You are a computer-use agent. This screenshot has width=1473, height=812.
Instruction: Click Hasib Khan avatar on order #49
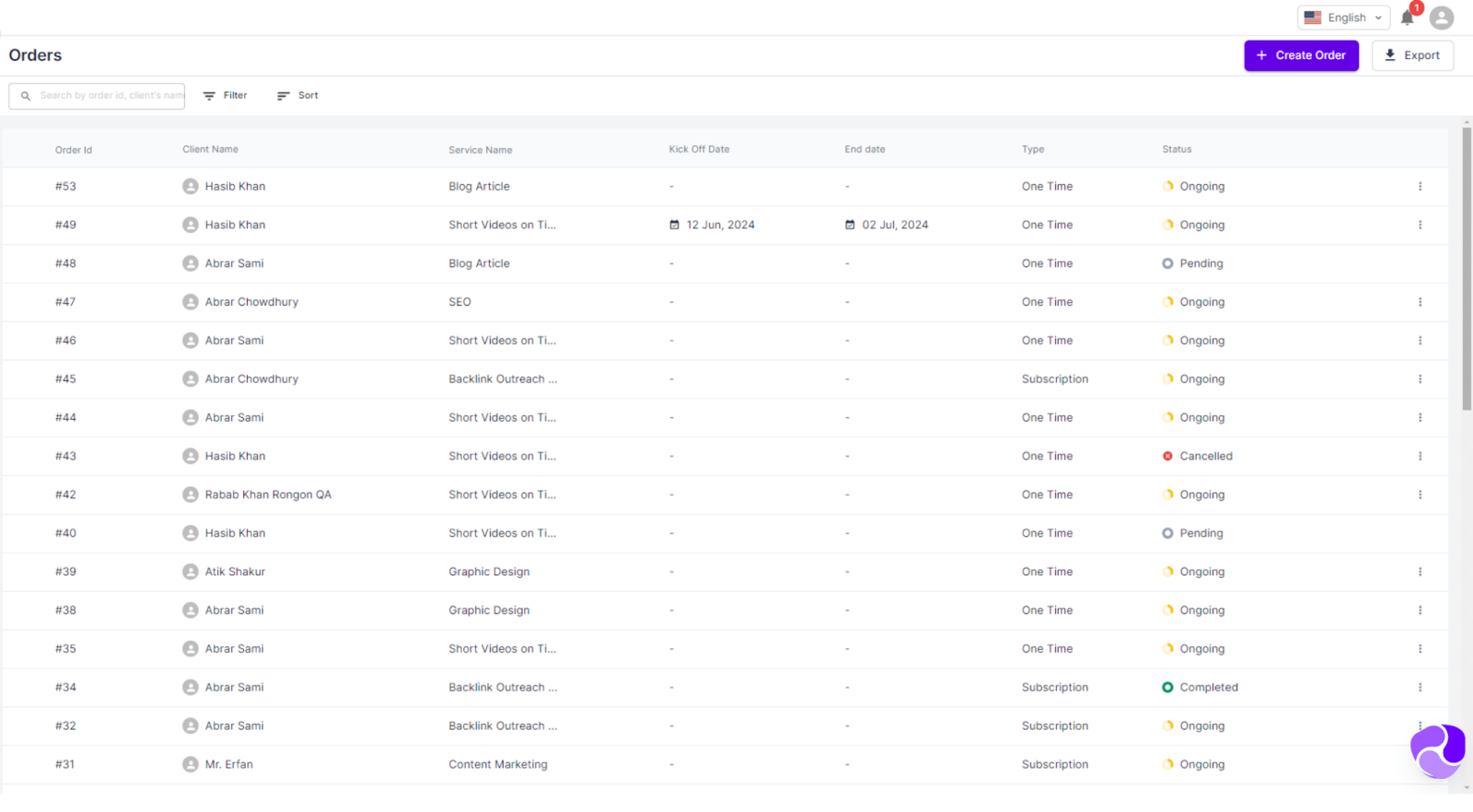[191, 225]
